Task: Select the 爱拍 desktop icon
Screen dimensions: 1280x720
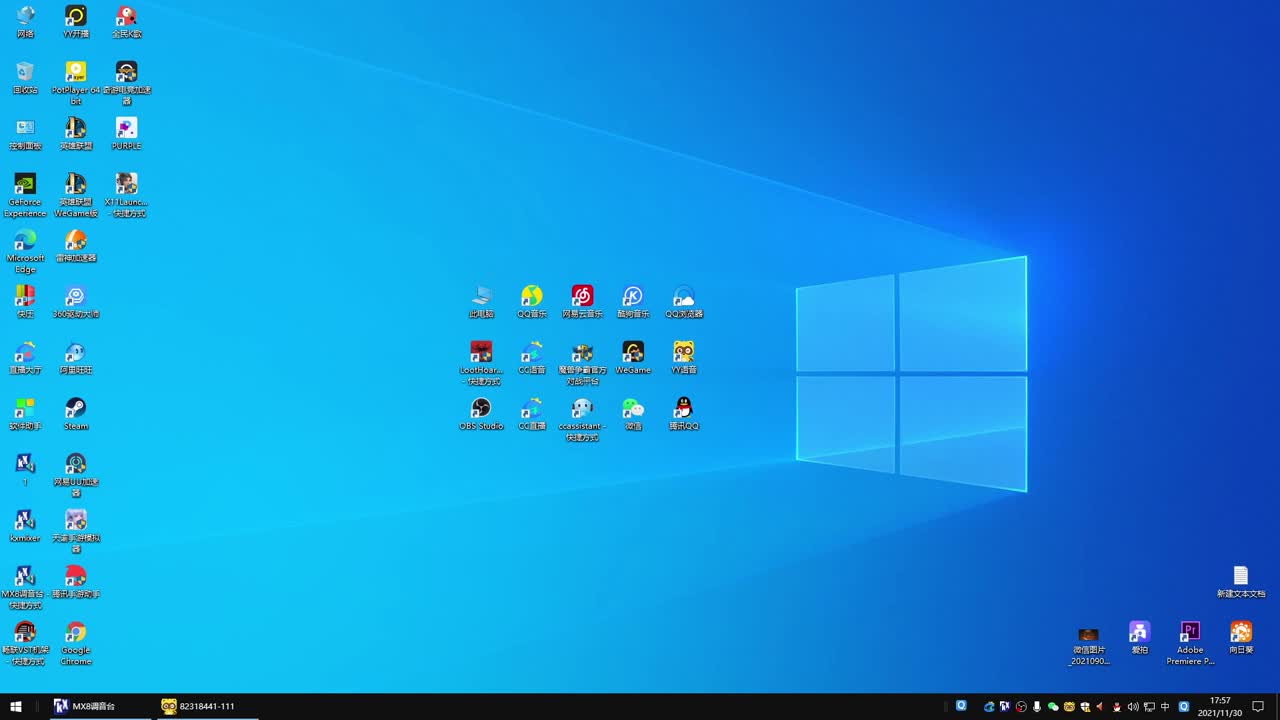Action: click(x=1140, y=638)
